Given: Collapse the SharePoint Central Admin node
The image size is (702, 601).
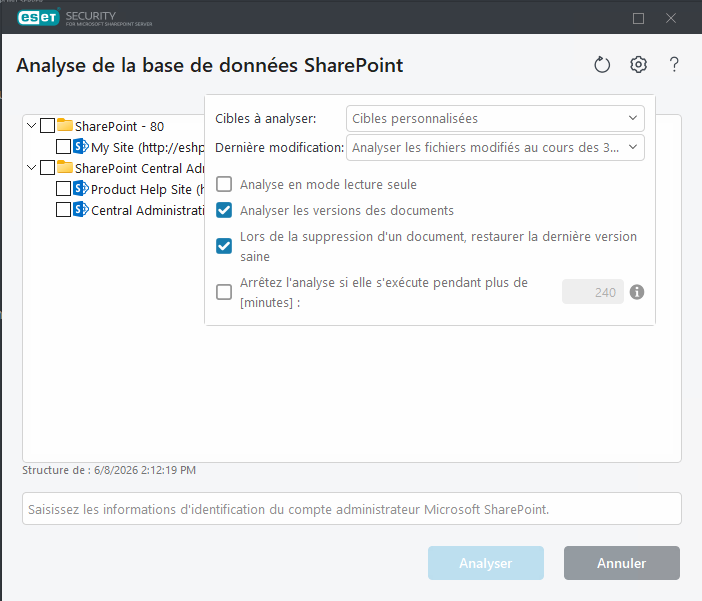Looking at the screenshot, I should click(x=31, y=167).
